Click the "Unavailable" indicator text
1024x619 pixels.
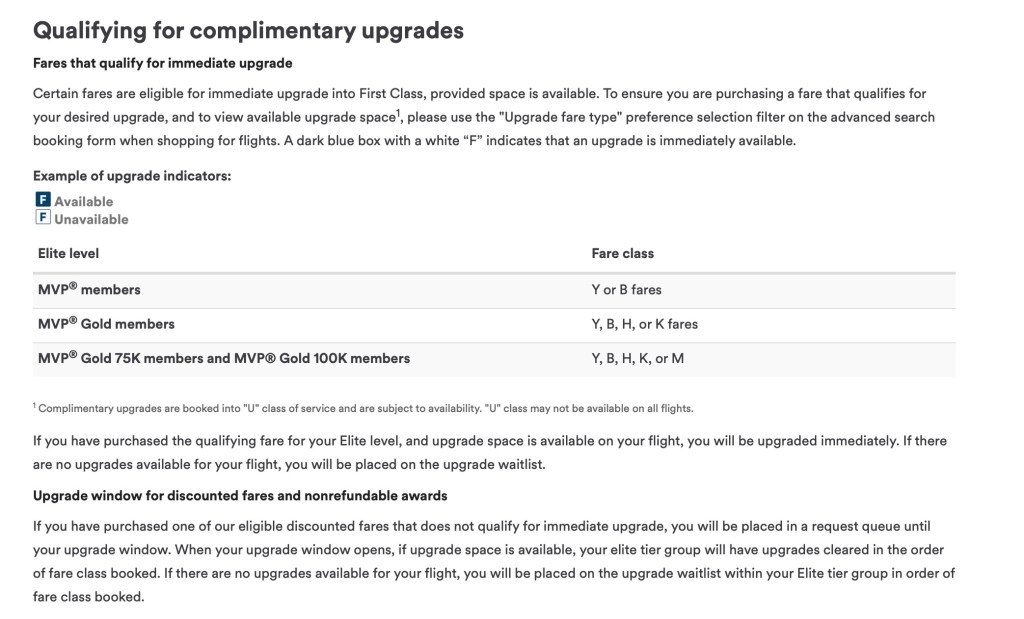[91, 219]
